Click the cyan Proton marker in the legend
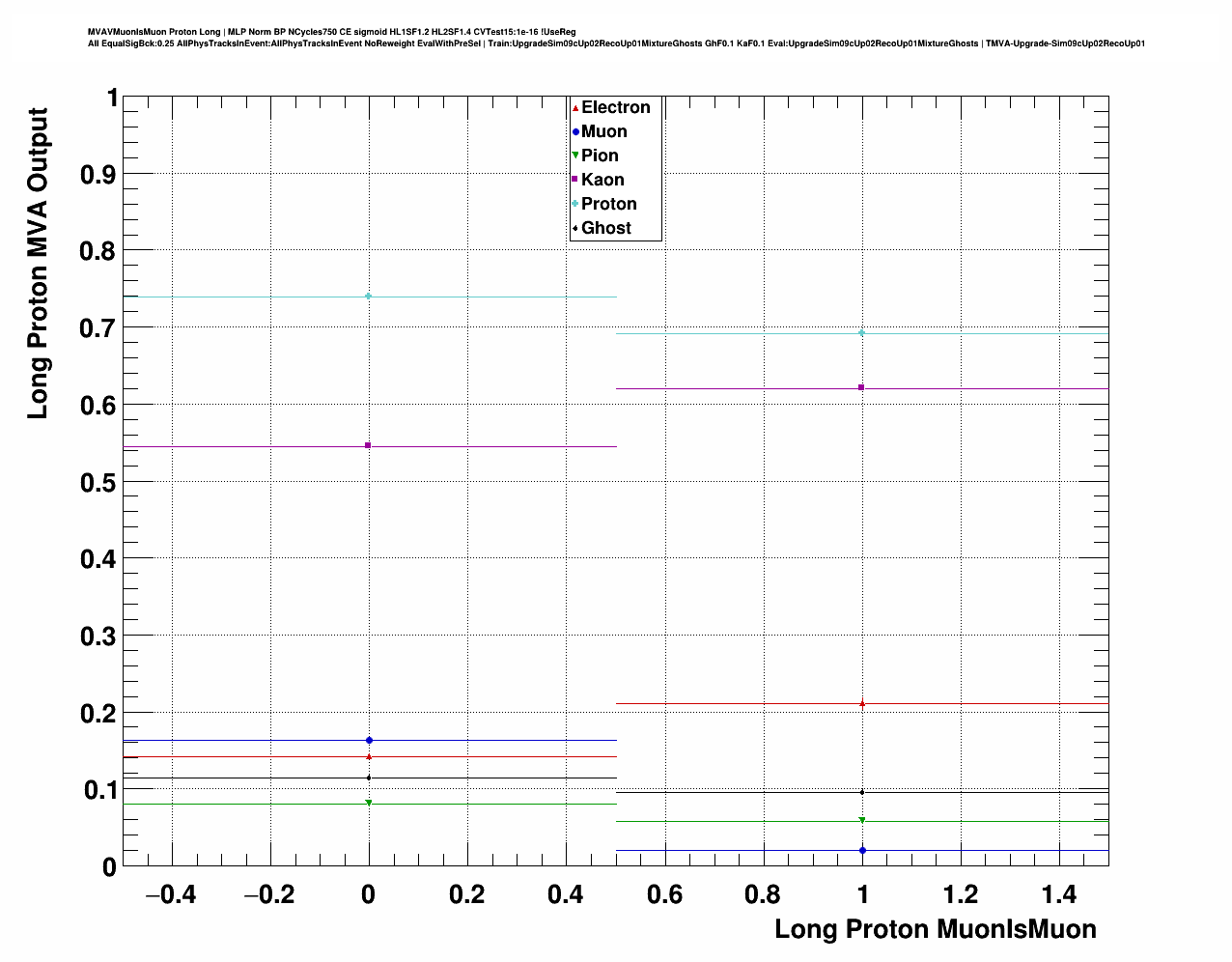The image size is (1232, 962). coord(575,204)
